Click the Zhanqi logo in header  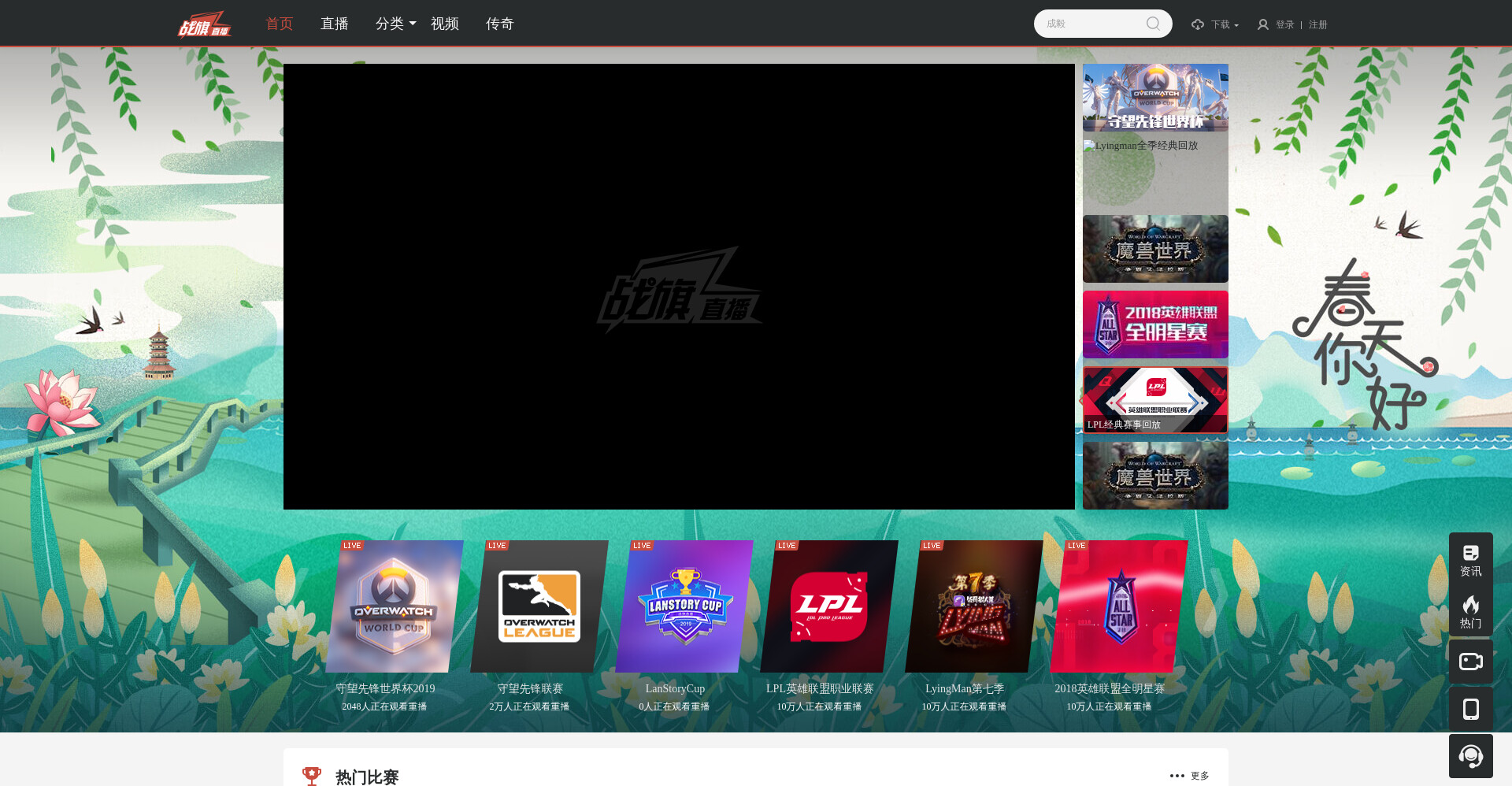click(x=205, y=24)
